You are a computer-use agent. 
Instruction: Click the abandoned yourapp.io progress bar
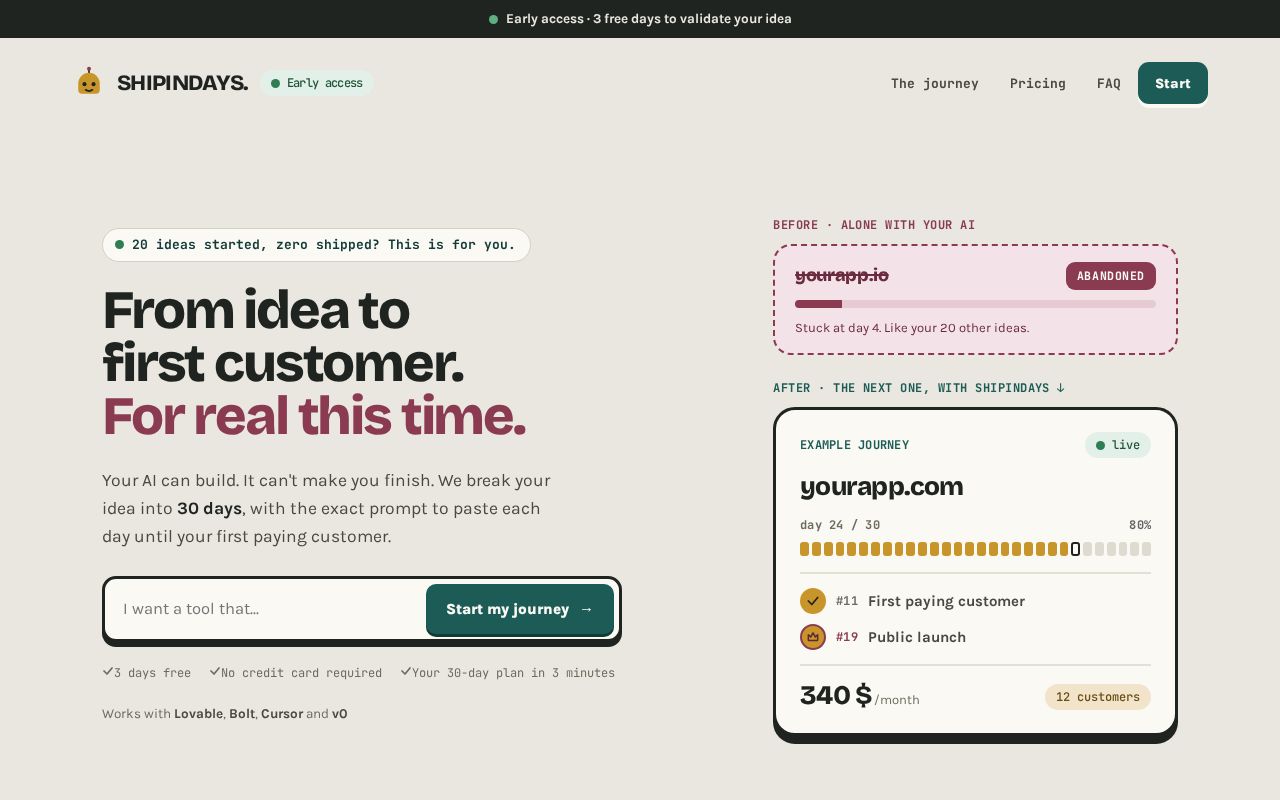(x=975, y=304)
